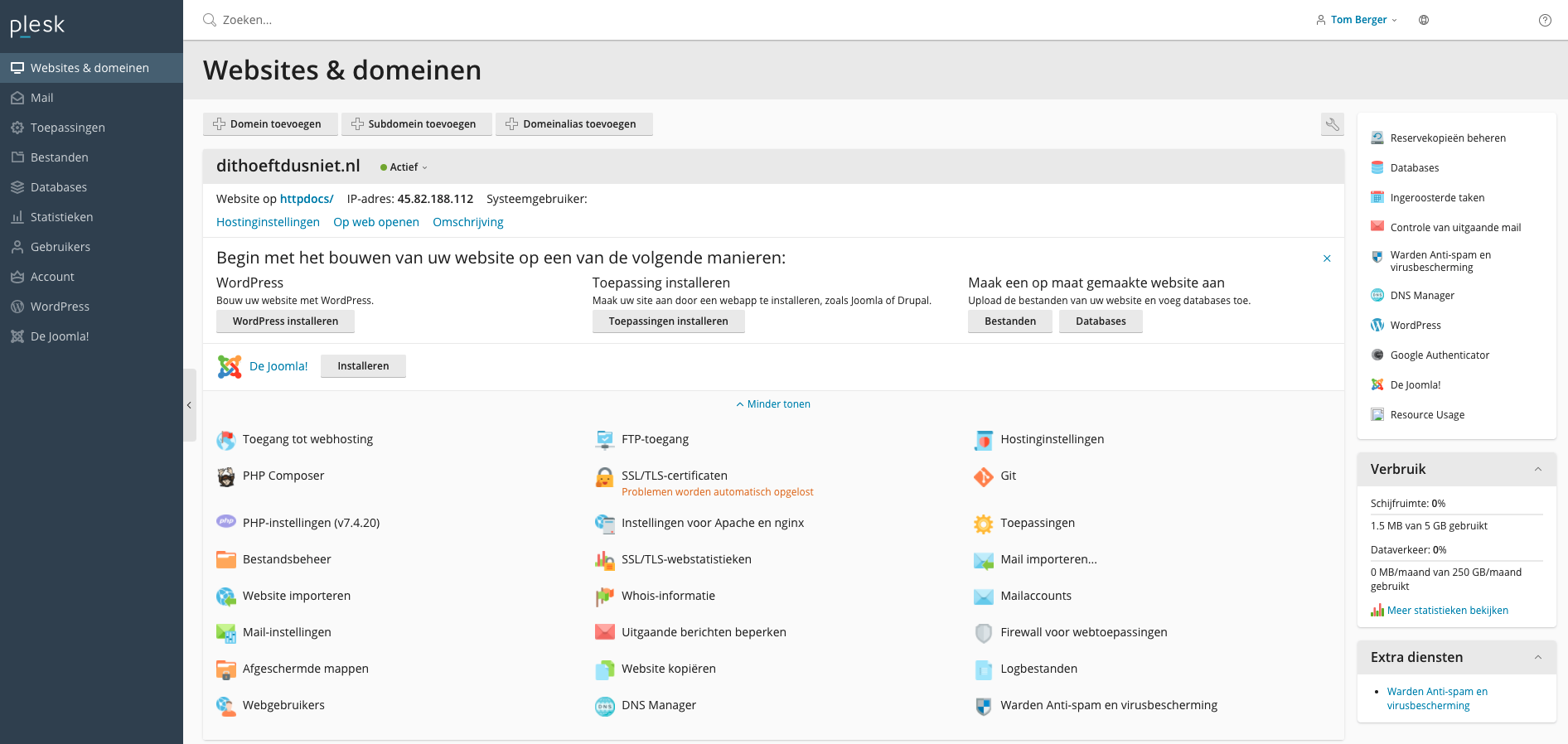The height and width of the screenshot is (744, 1568).
Task: Click Toepassingen installeren button
Action: [668, 321]
